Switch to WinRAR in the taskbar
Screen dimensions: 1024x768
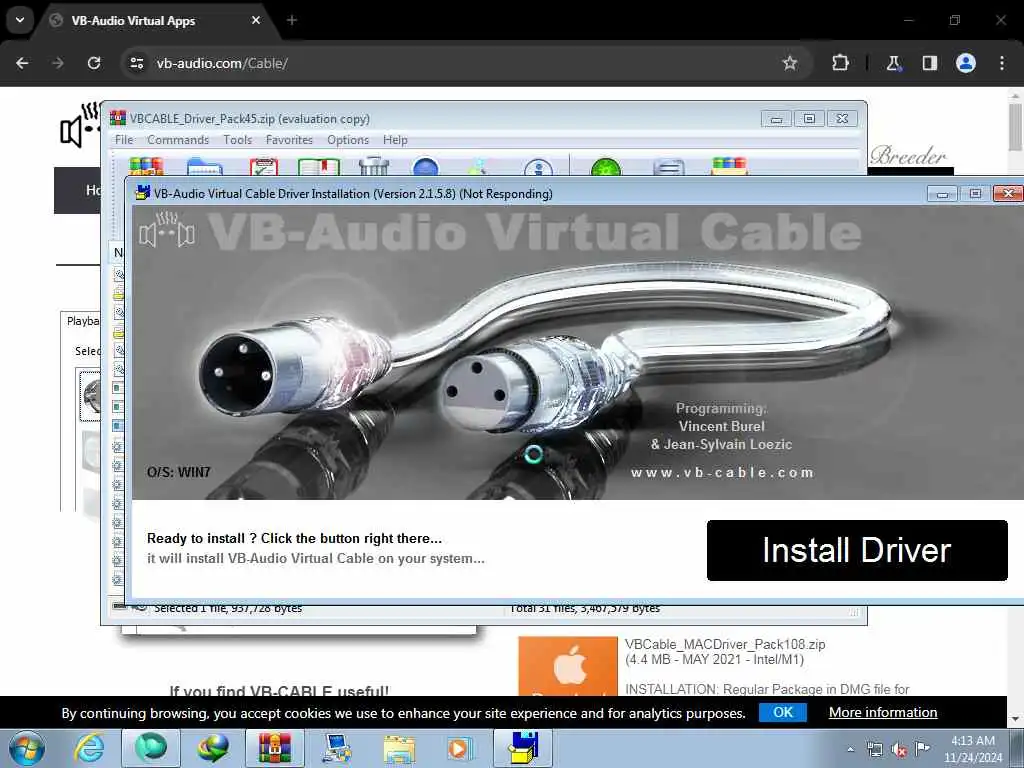[x=274, y=748]
